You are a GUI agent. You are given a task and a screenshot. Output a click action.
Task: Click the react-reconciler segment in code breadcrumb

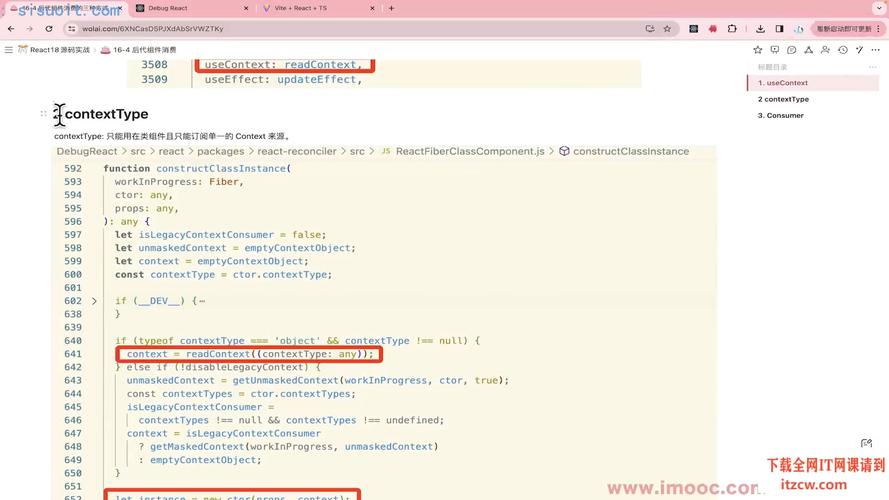(x=297, y=151)
